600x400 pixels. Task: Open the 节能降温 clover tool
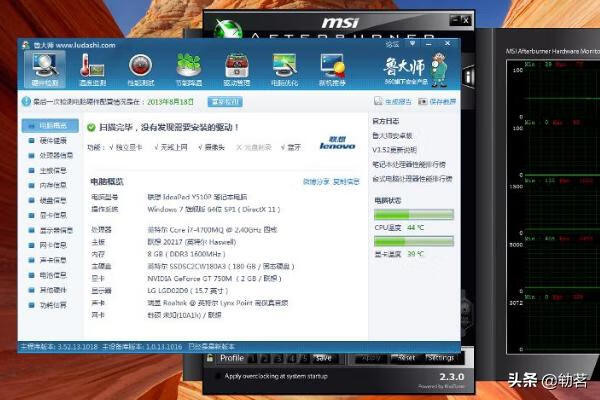tap(189, 70)
